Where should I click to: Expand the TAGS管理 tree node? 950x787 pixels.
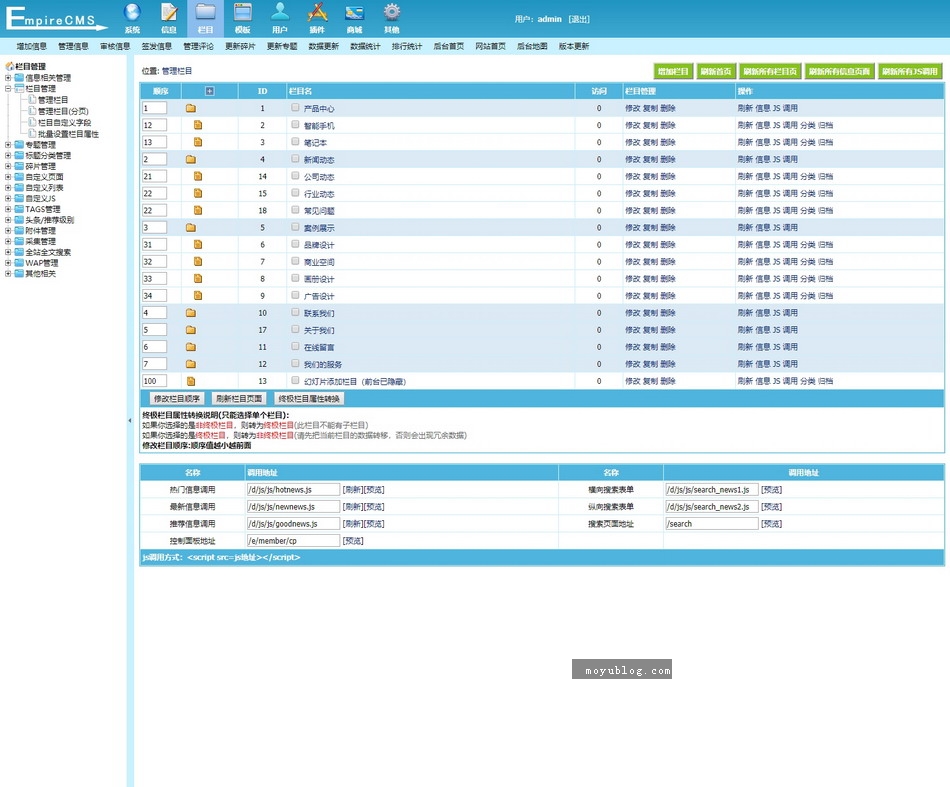click(8, 209)
